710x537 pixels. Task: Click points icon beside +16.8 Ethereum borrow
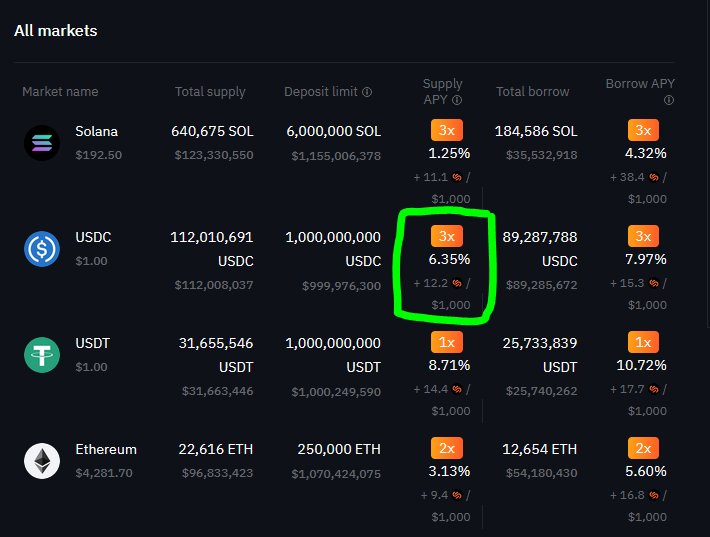(x=654, y=495)
